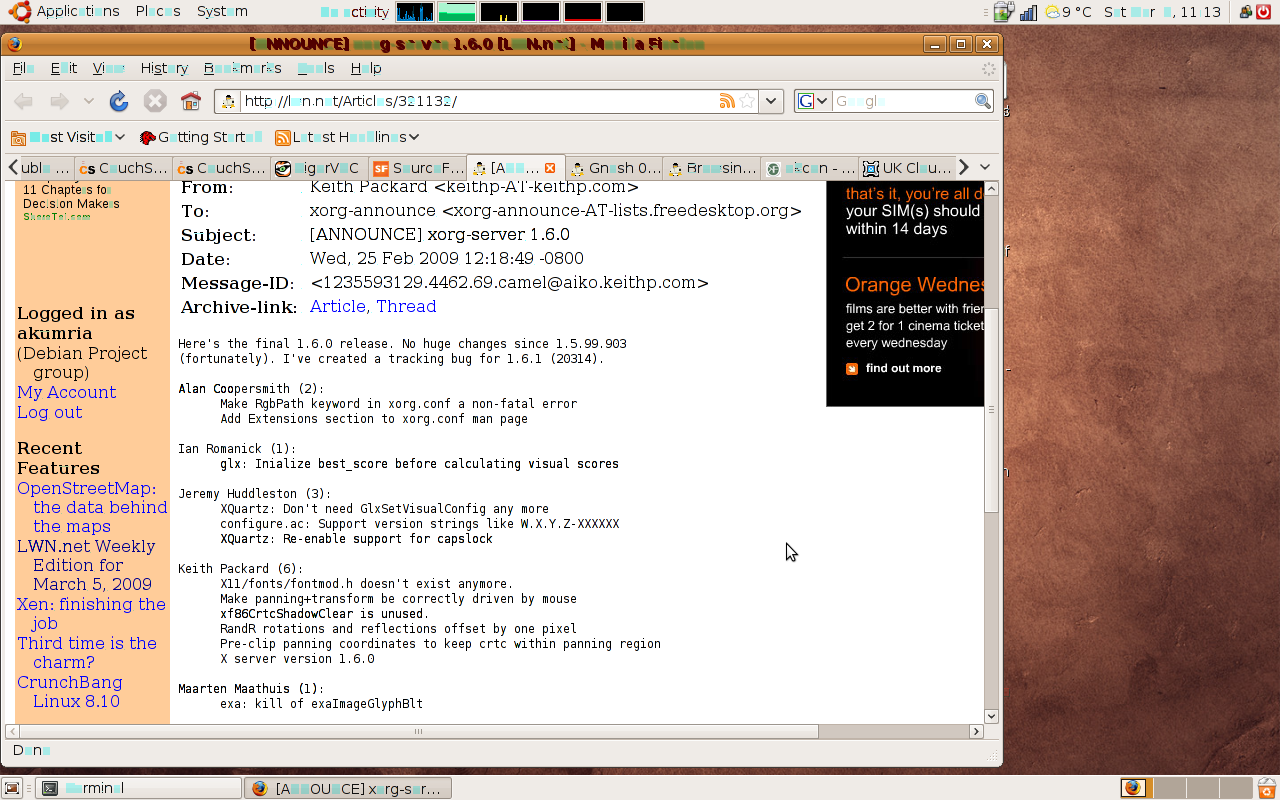Switch to the TigerVNC tab
The image size is (1280, 800).
(x=317, y=168)
